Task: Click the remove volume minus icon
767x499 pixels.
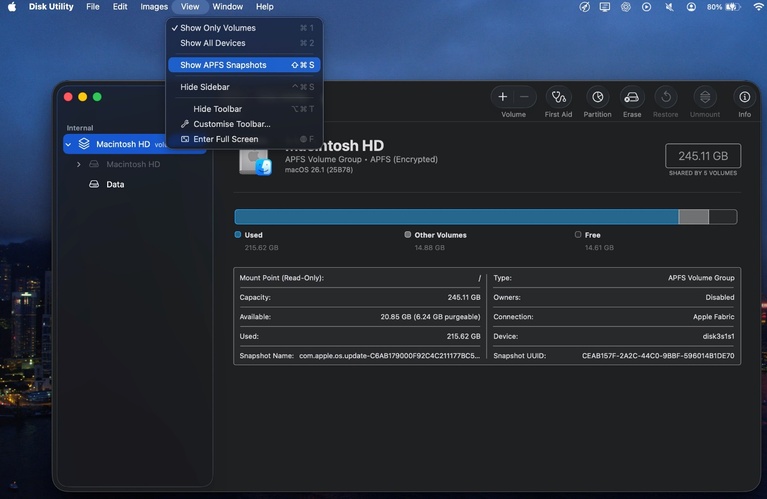Action: point(524,97)
